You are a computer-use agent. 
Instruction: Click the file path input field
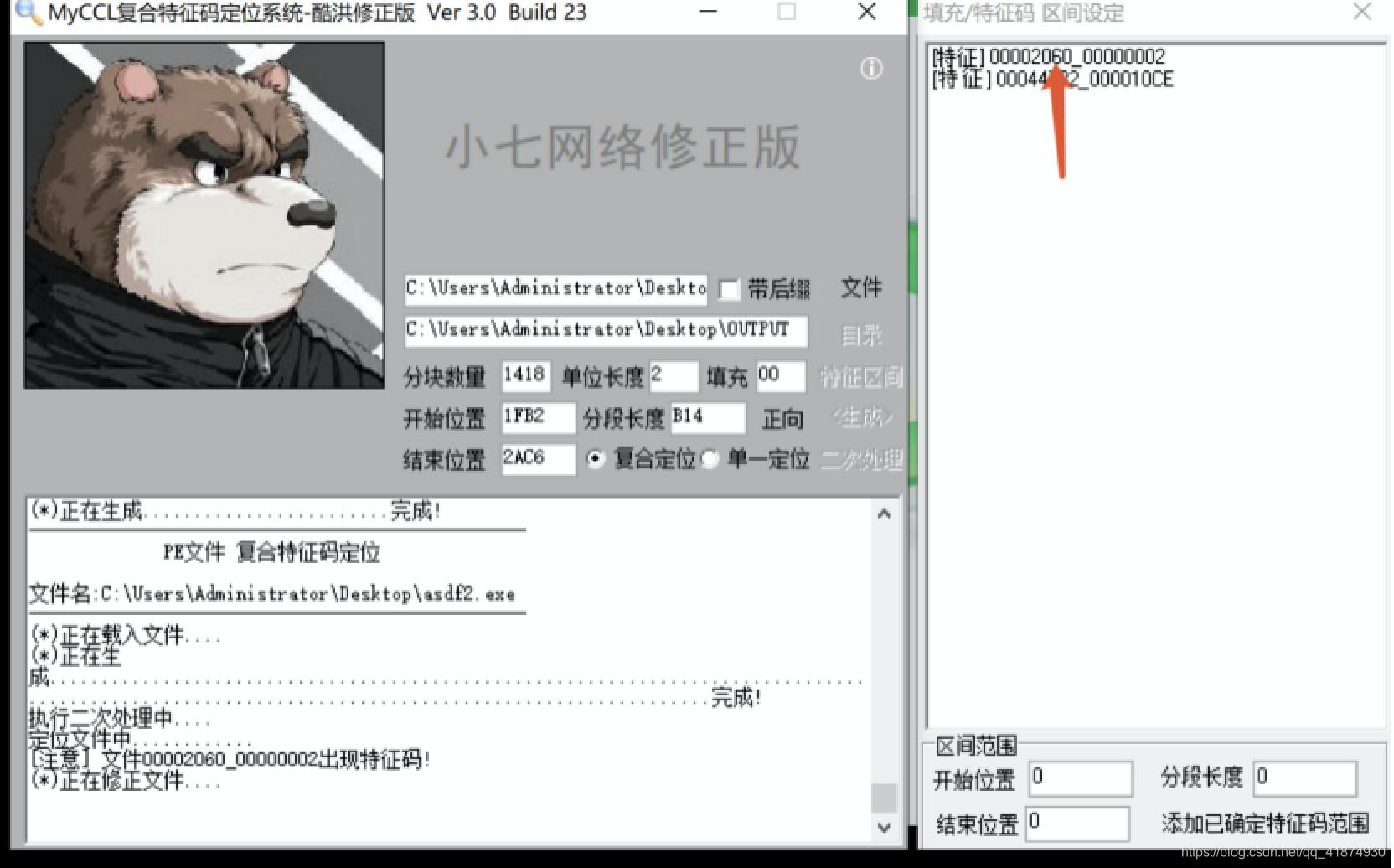[556, 289]
